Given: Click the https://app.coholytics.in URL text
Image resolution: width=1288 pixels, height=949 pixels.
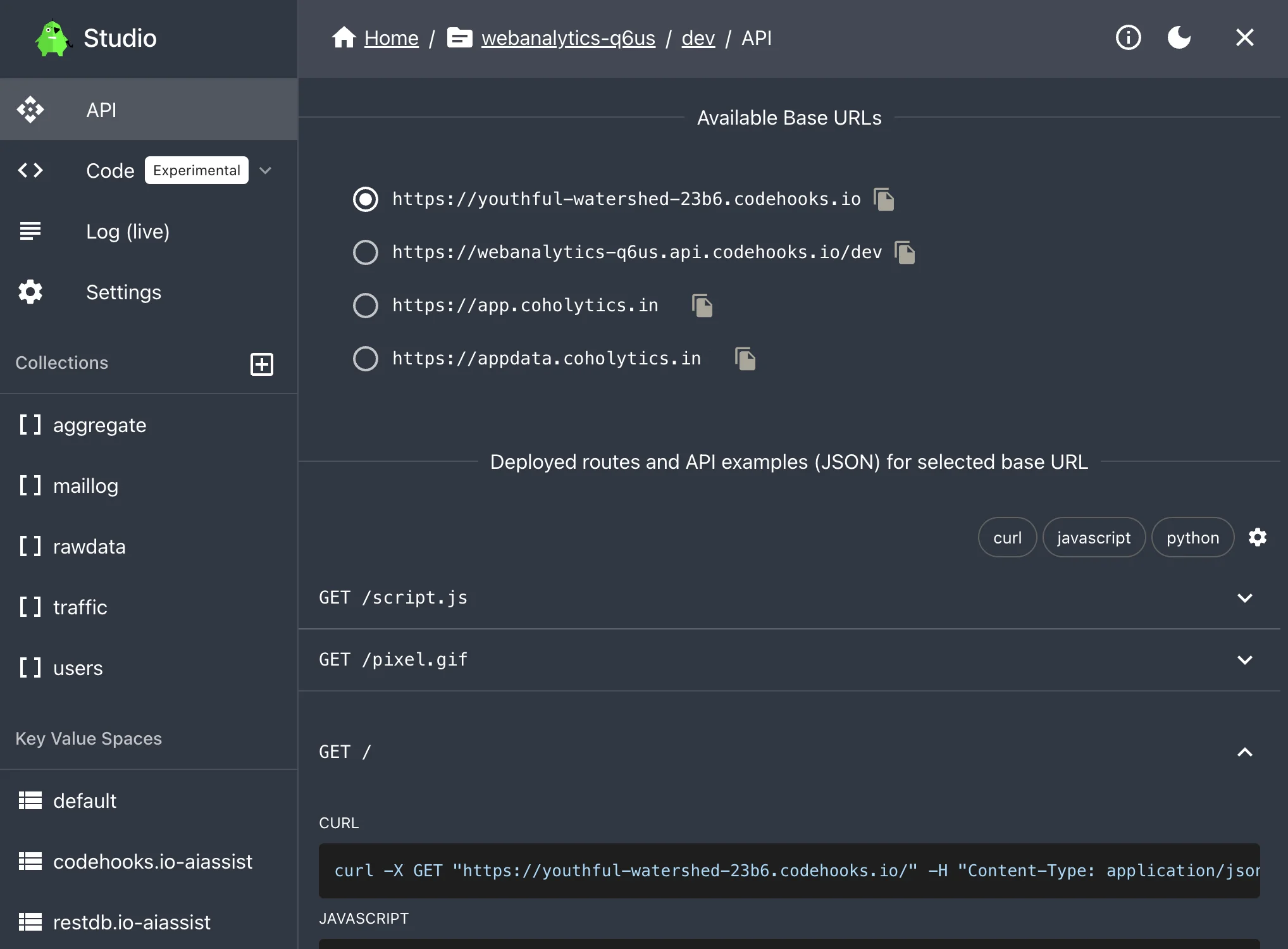Looking at the screenshot, I should [525, 306].
